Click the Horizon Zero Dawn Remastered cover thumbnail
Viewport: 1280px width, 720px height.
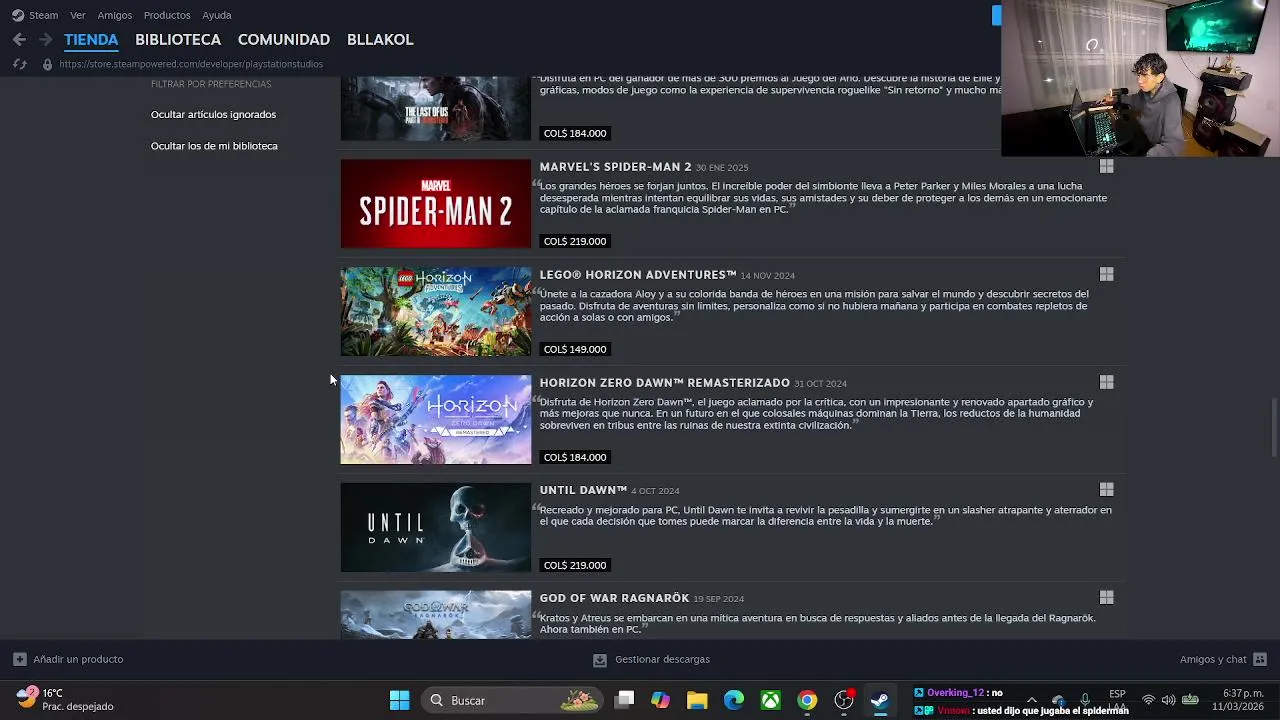click(x=436, y=419)
